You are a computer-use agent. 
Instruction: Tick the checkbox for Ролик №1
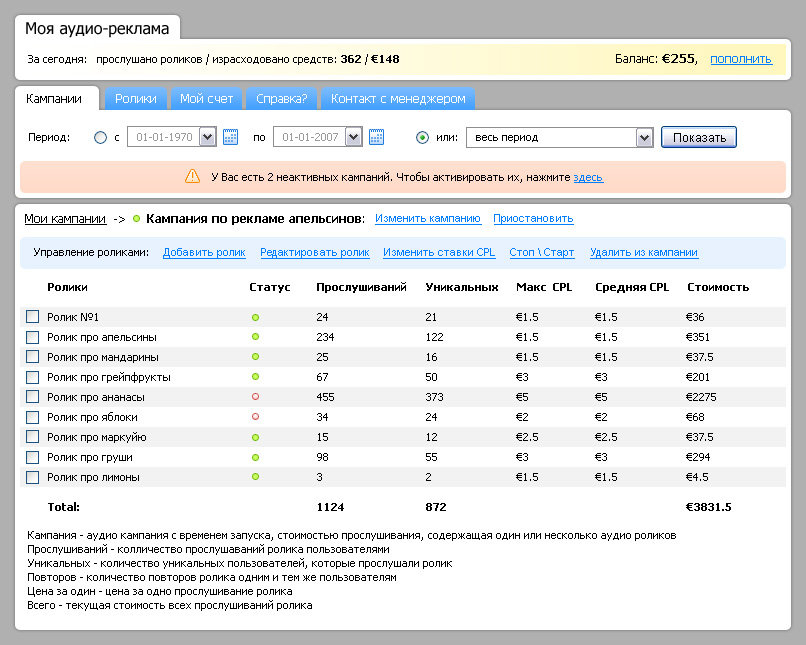(x=32, y=317)
